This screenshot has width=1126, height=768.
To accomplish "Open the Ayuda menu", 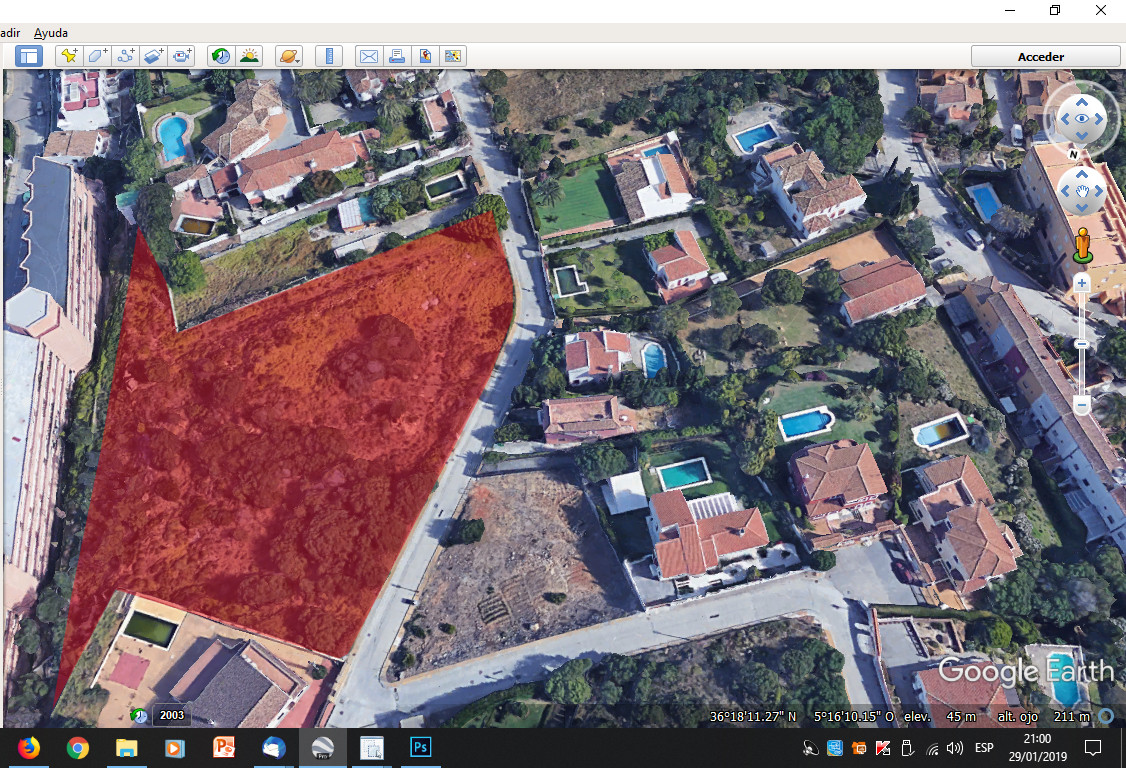I will coord(51,33).
